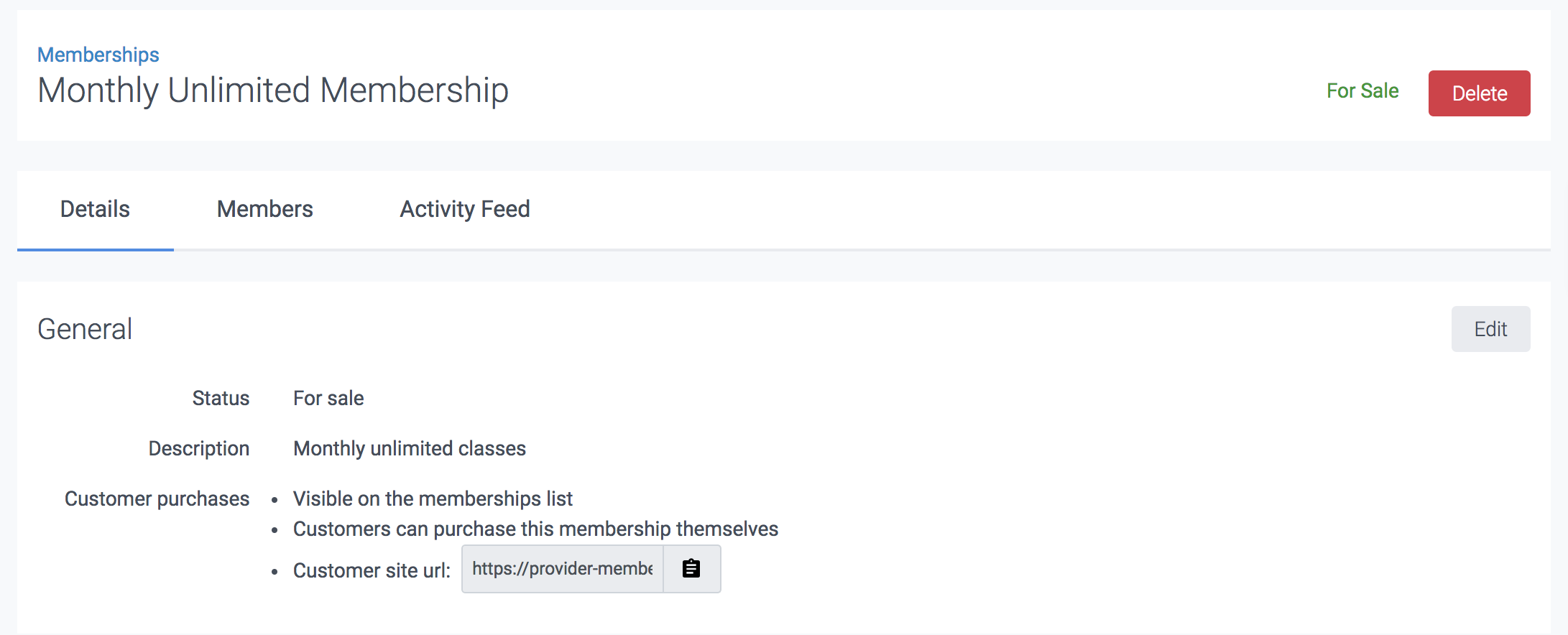Click the blue underline beneath the Details tab
This screenshot has width=1568, height=635.
click(x=95, y=249)
